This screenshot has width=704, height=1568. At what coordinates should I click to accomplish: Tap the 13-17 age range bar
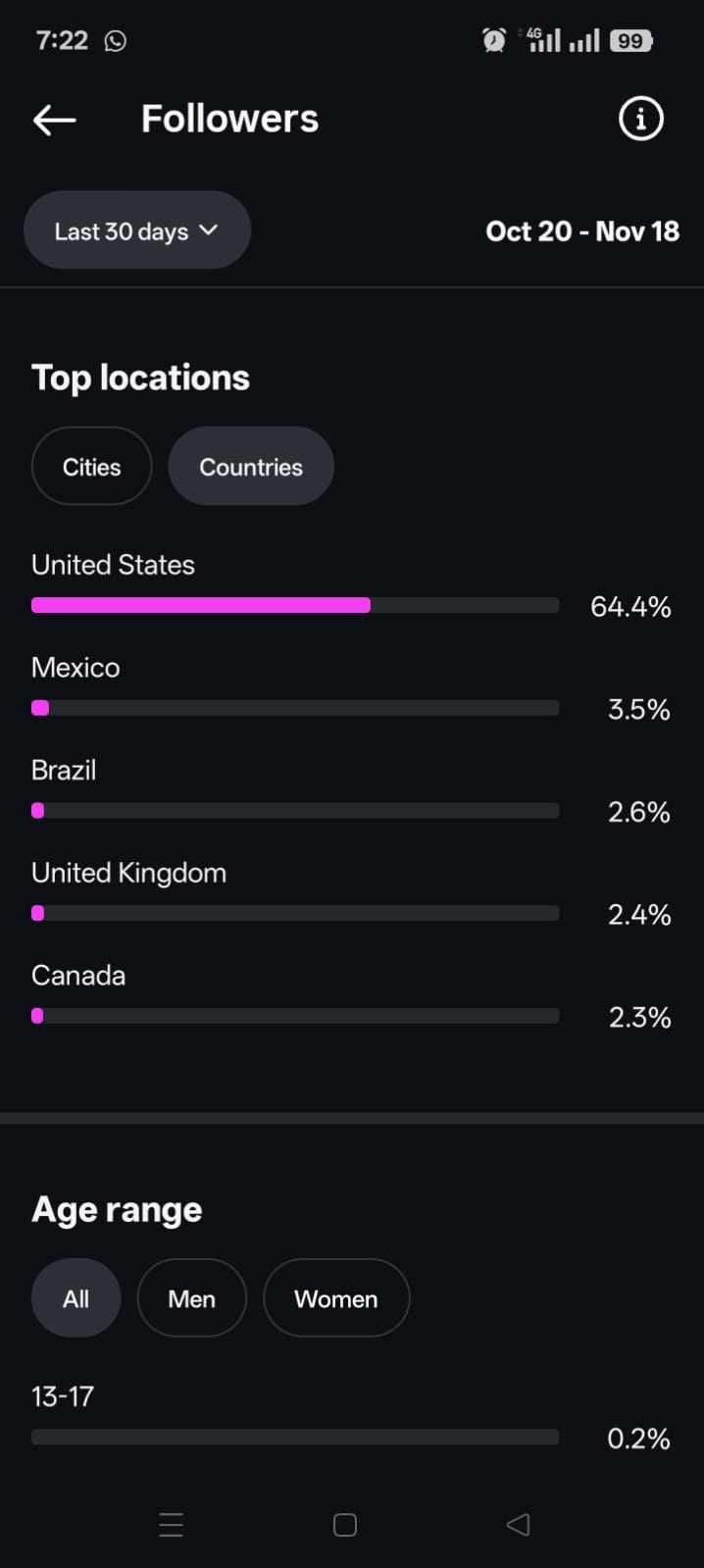pyautogui.click(x=294, y=1438)
